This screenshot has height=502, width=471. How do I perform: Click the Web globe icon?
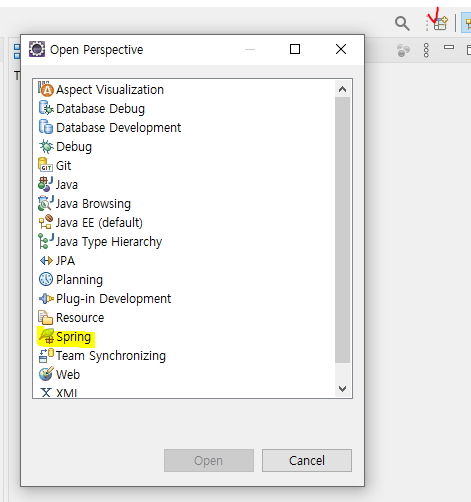click(46, 374)
